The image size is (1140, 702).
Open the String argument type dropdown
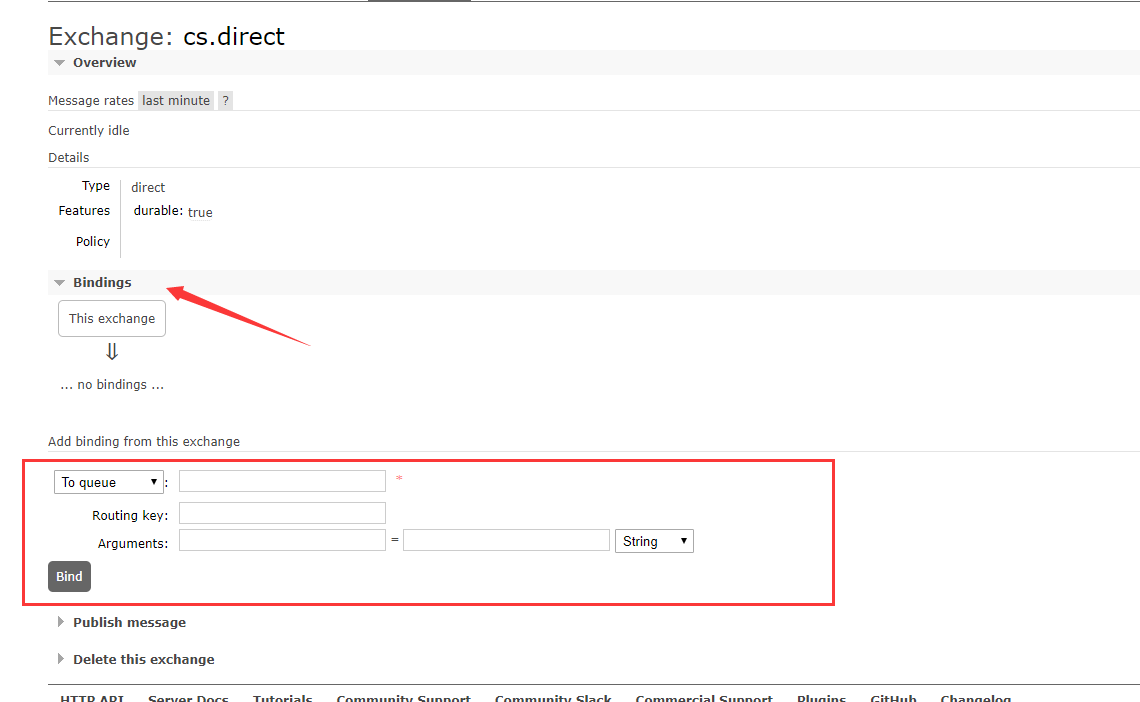coord(654,541)
